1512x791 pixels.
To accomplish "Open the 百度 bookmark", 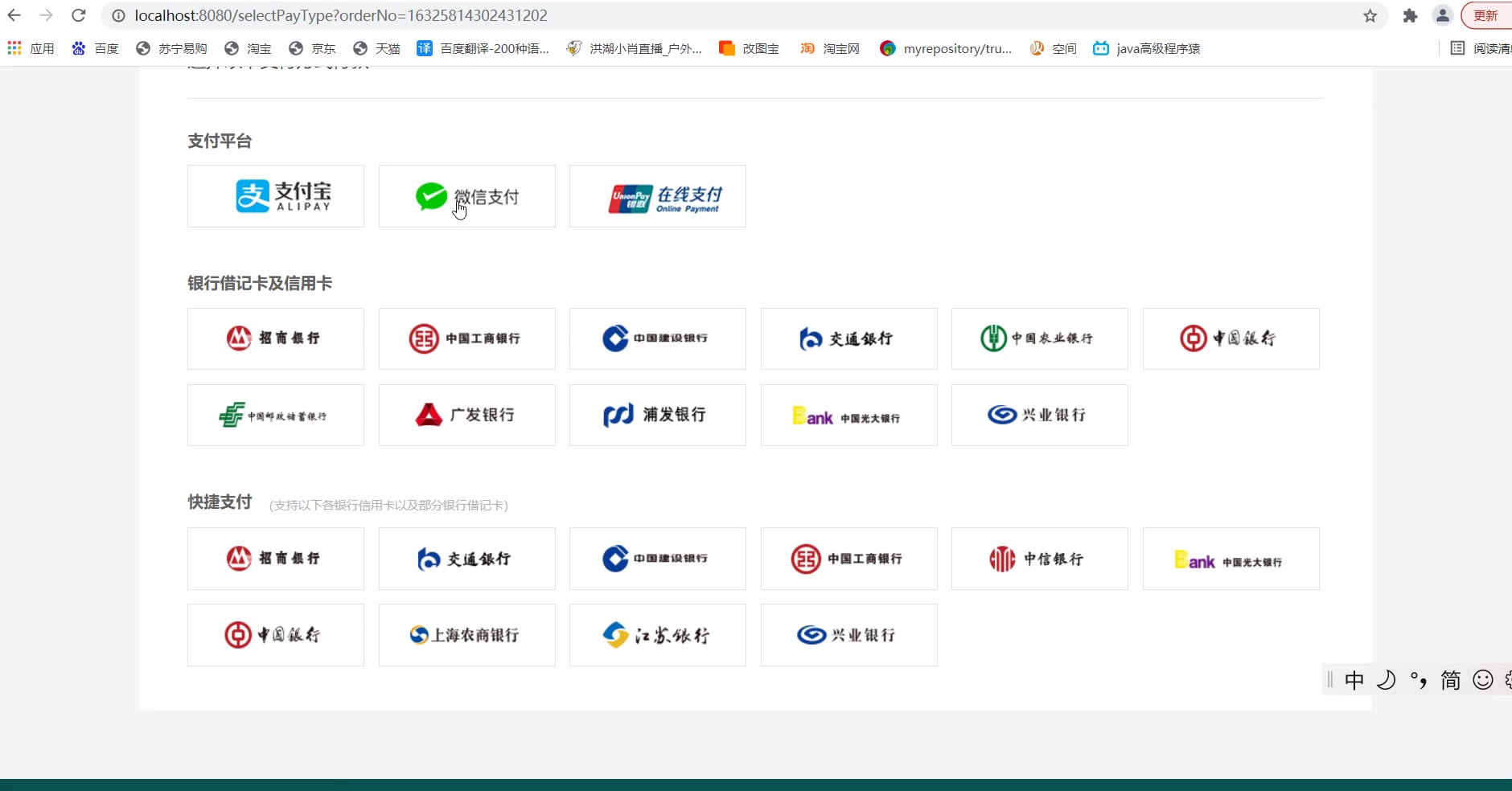I will click(95, 49).
